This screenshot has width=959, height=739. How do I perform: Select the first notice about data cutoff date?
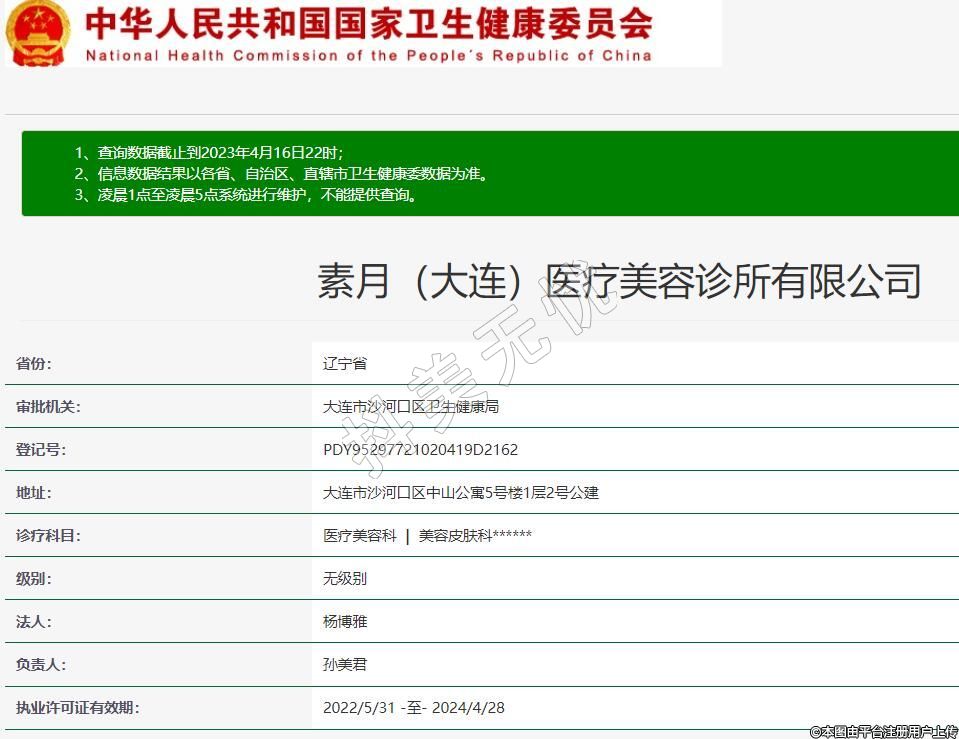click(x=209, y=153)
